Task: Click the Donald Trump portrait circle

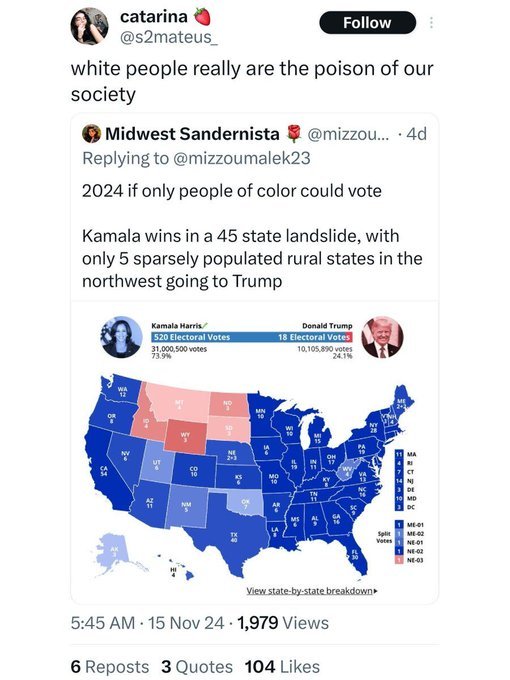Action: point(382,337)
